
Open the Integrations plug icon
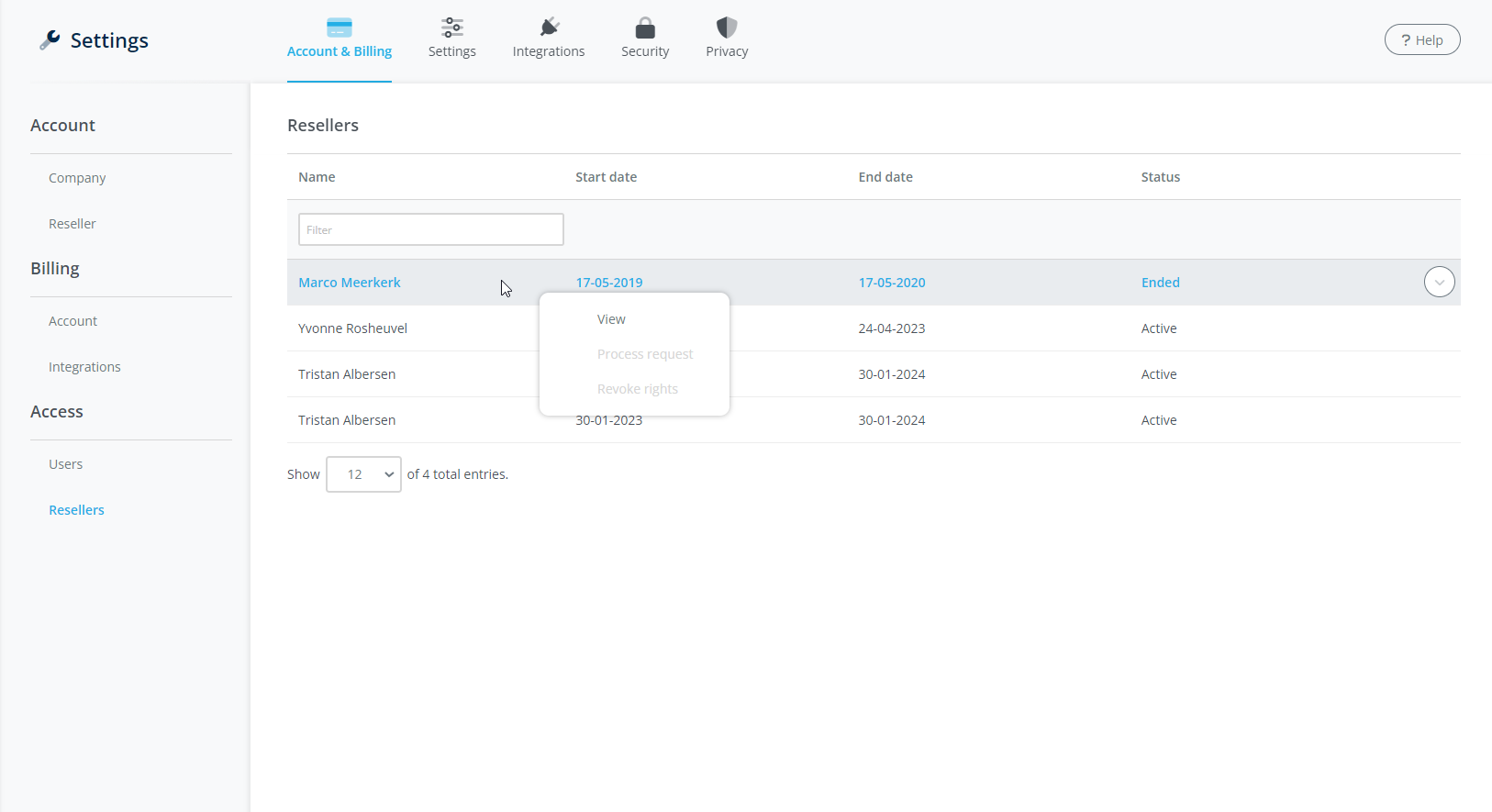coord(549,28)
